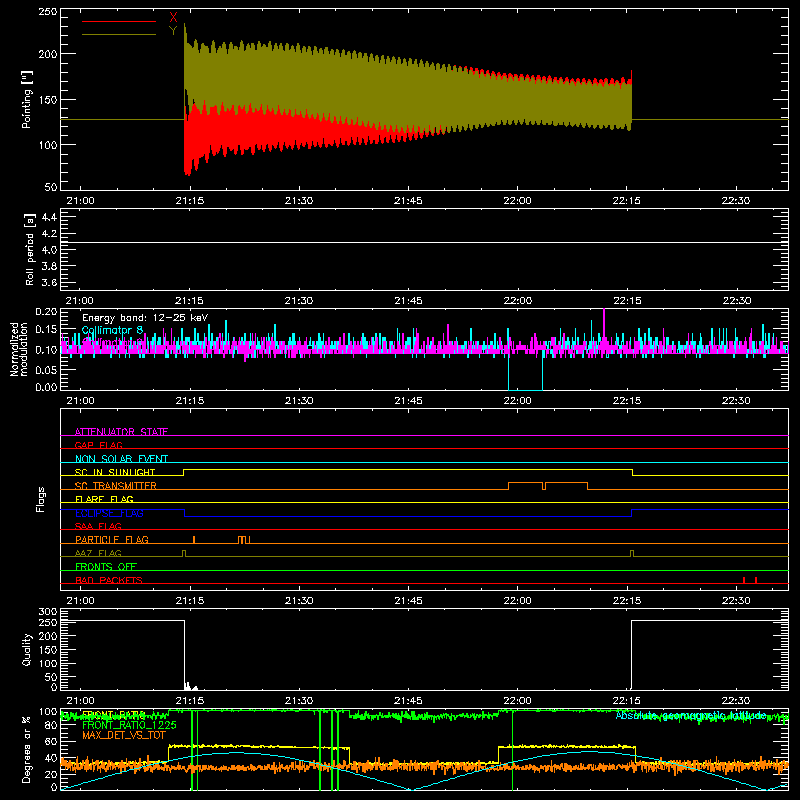Image resolution: width=800 pixels, height=800 pixels.
Task: Click the 80 tick on Degrees or % axis
Action: click(x=51, y=725)
